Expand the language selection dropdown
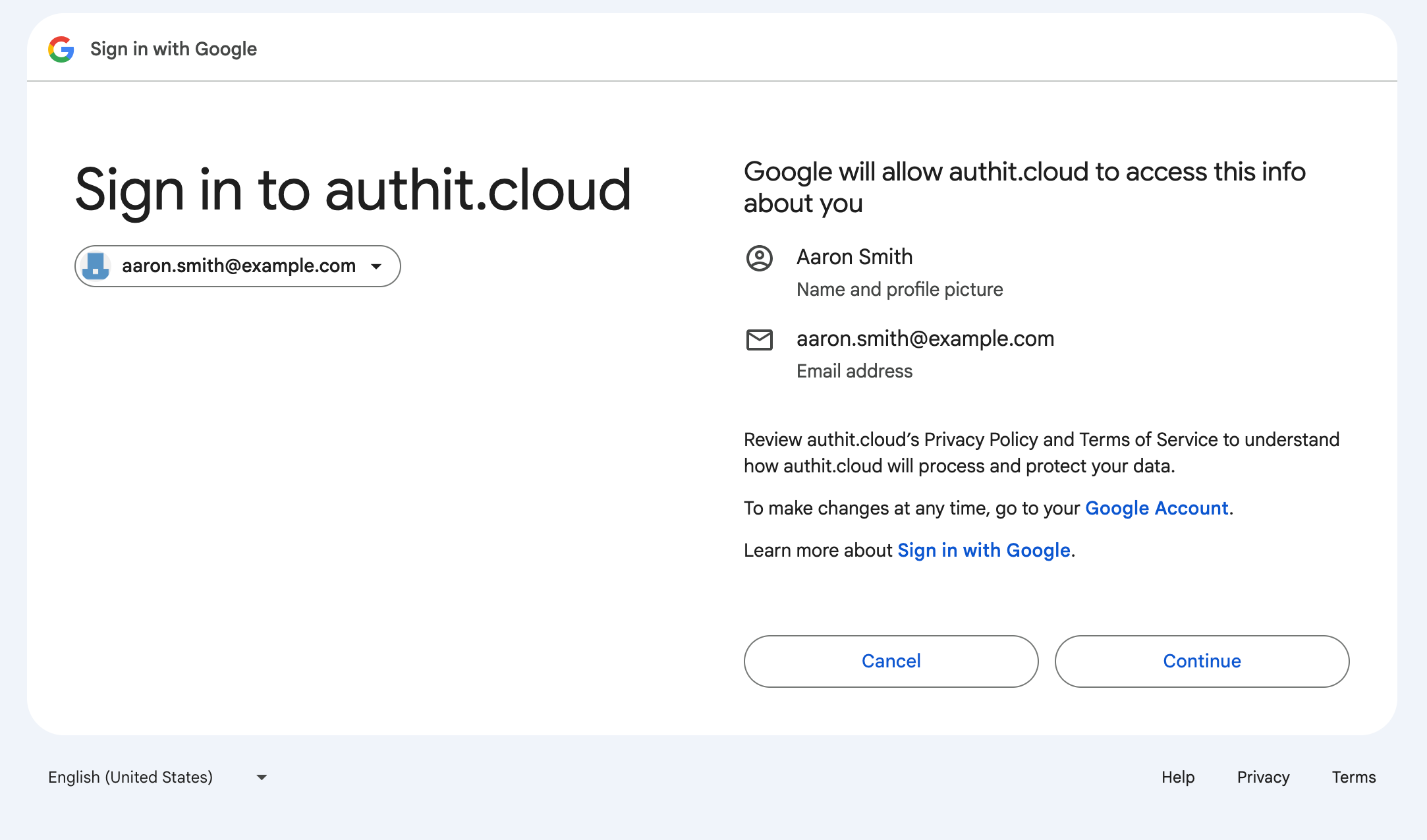 coord(261,777)
